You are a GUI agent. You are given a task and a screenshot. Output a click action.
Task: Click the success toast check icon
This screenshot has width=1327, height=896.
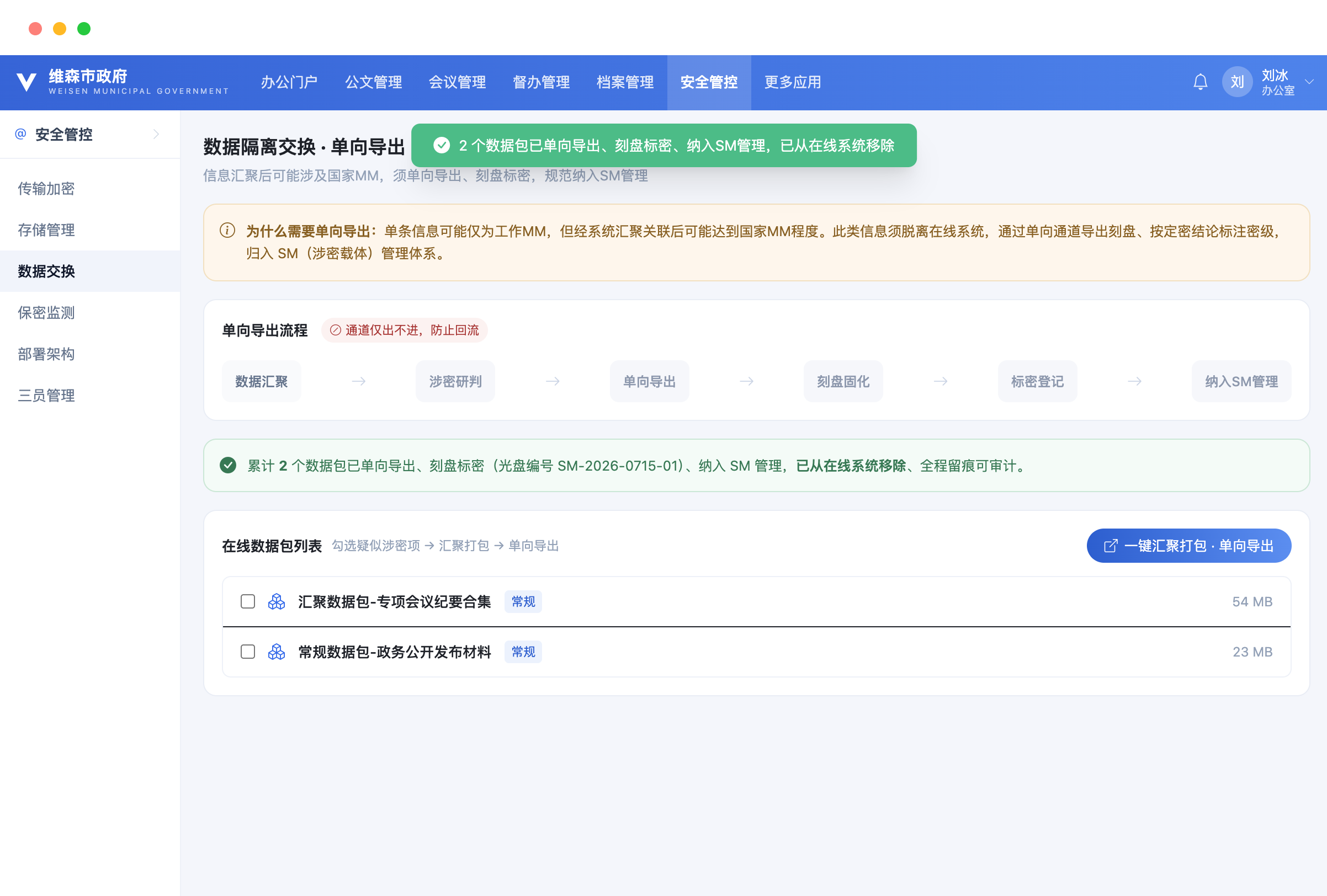point(442,146)
